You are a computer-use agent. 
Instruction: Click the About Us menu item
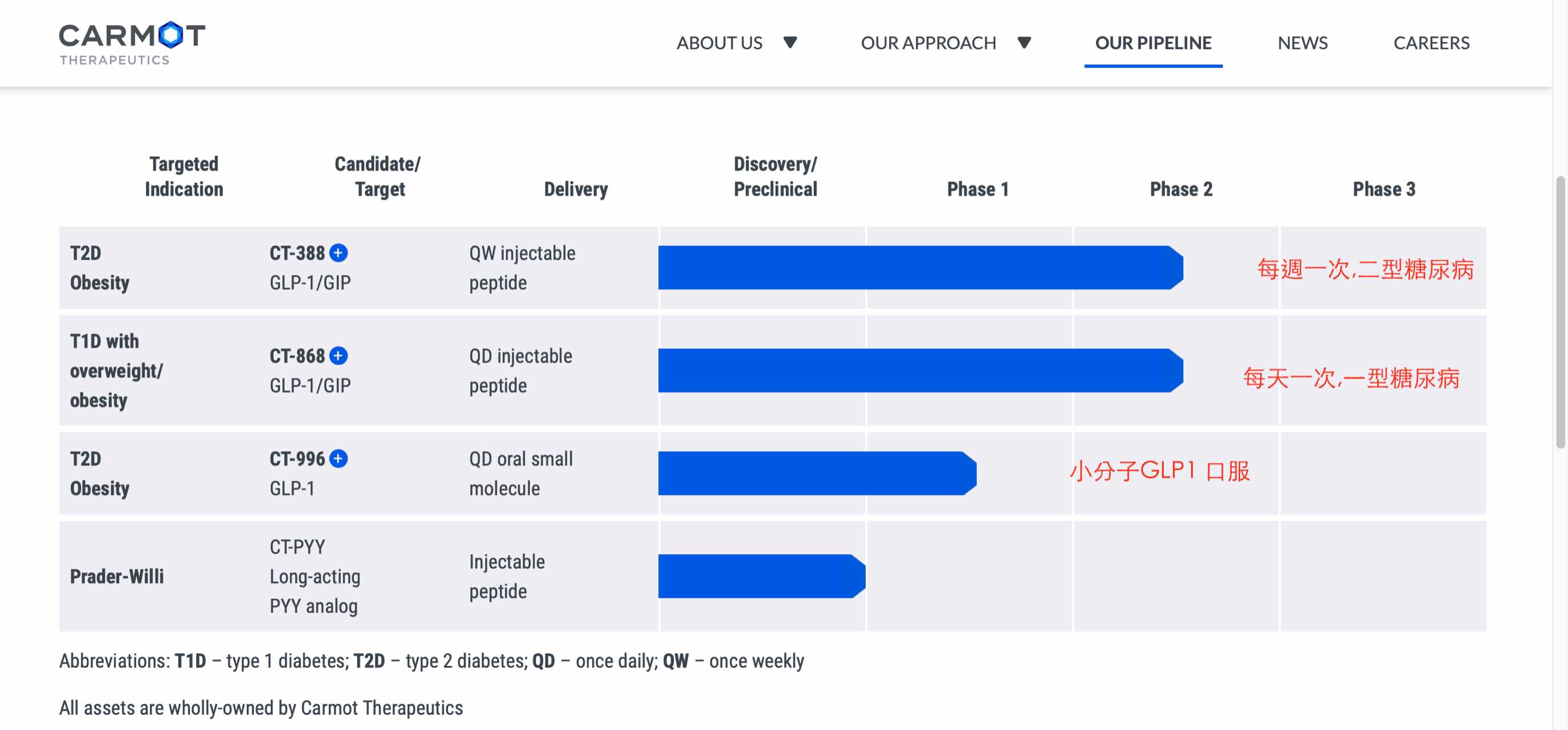pyautogui.click(x=719, y=43)
